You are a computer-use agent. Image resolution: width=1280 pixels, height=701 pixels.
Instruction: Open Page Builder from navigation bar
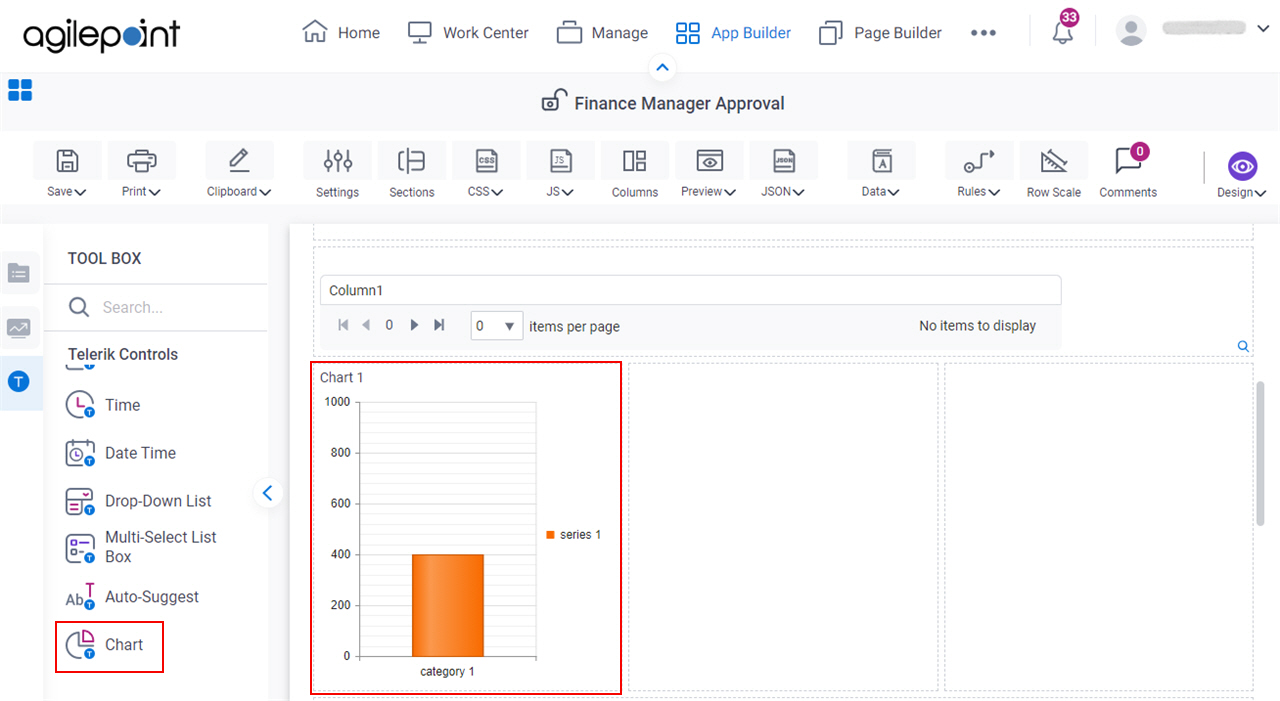880,33
